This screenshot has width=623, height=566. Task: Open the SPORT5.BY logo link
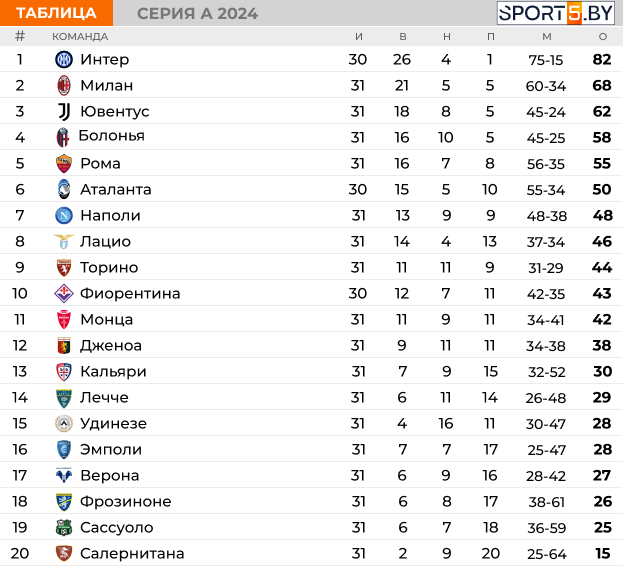tap(555, 13)
